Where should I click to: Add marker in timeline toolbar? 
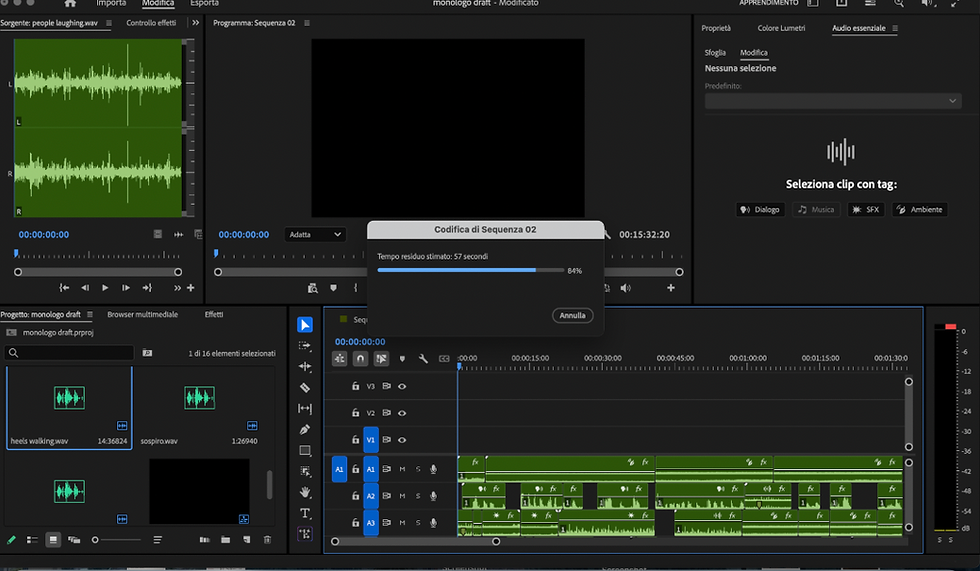[x=402, y=359]
